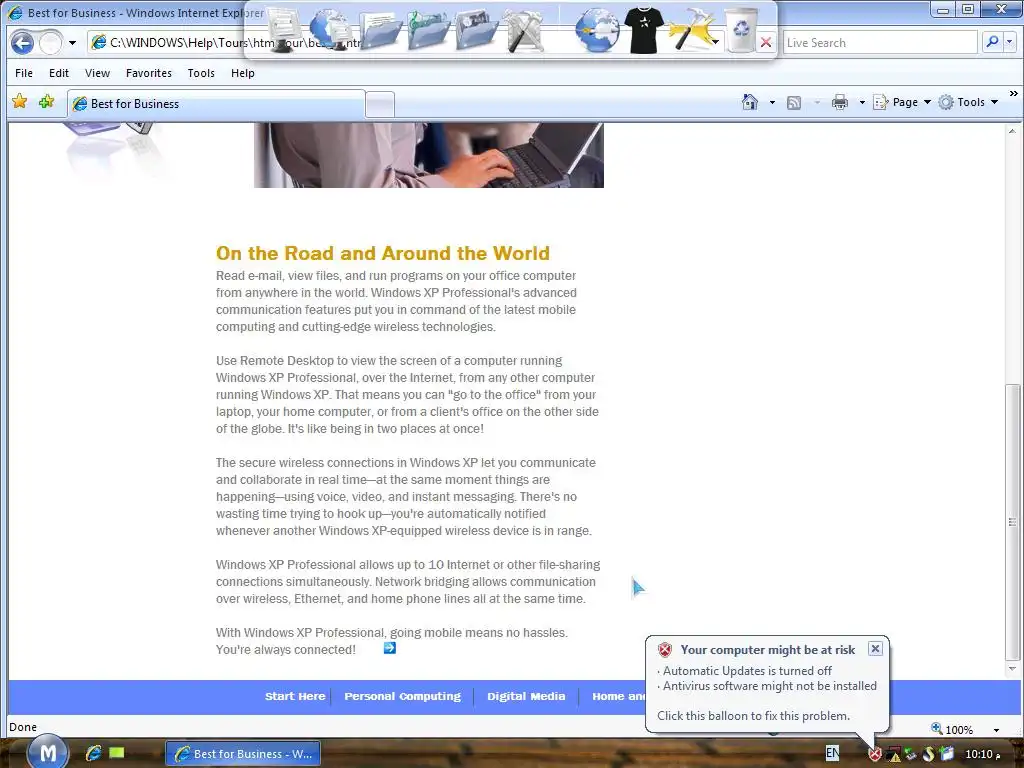Open the File menu

pos(24,73)
